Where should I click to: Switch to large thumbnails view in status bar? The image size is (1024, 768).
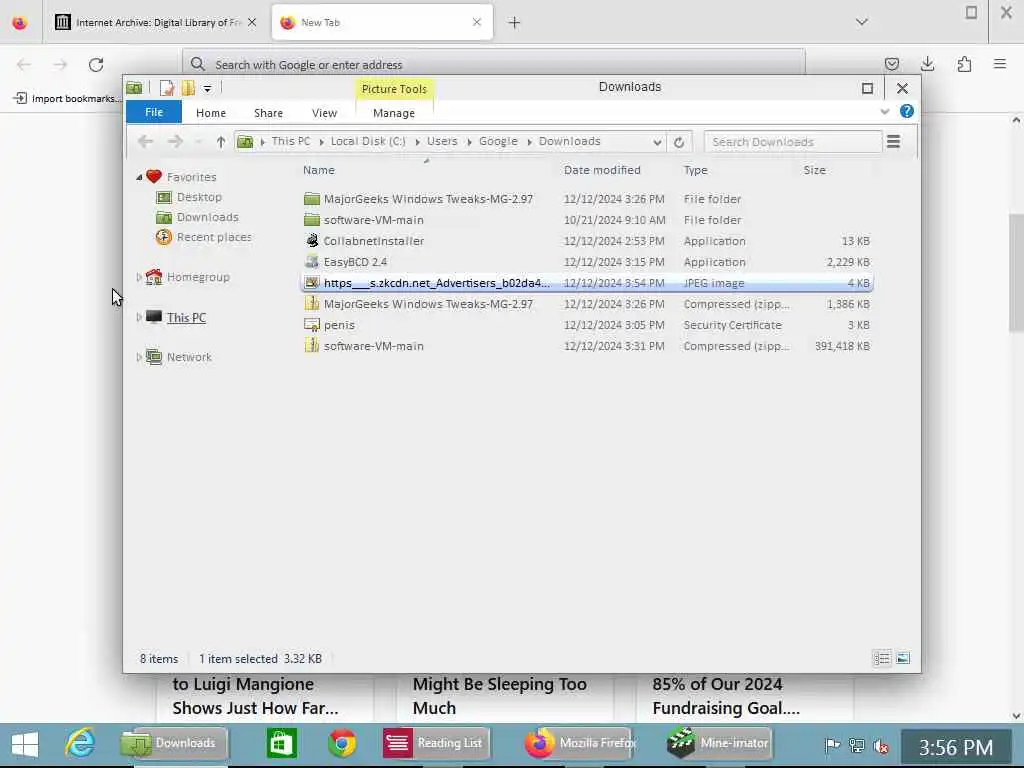[x=903, y=658]
